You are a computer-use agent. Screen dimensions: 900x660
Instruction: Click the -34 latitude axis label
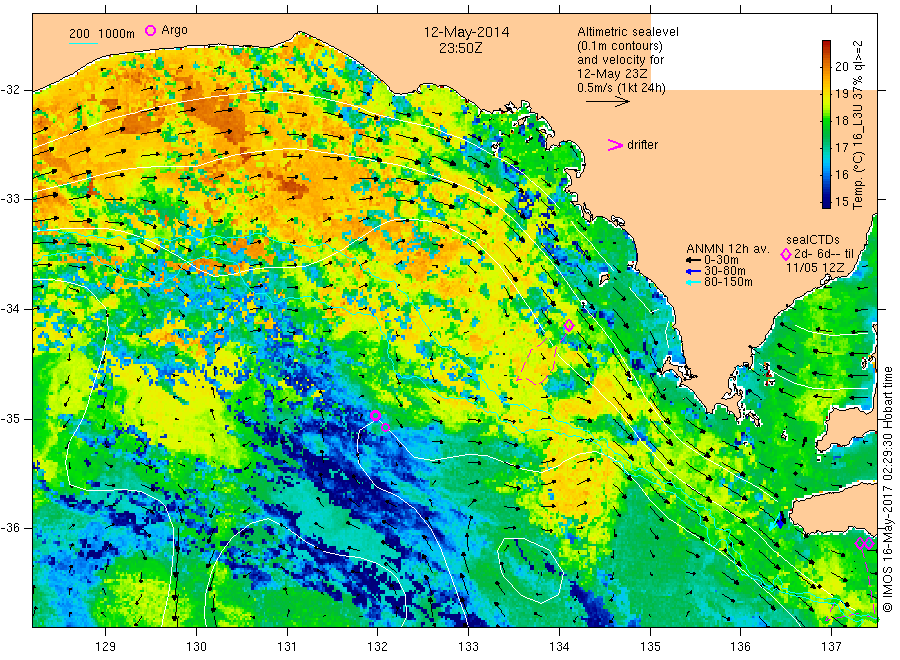coord(10,309)
